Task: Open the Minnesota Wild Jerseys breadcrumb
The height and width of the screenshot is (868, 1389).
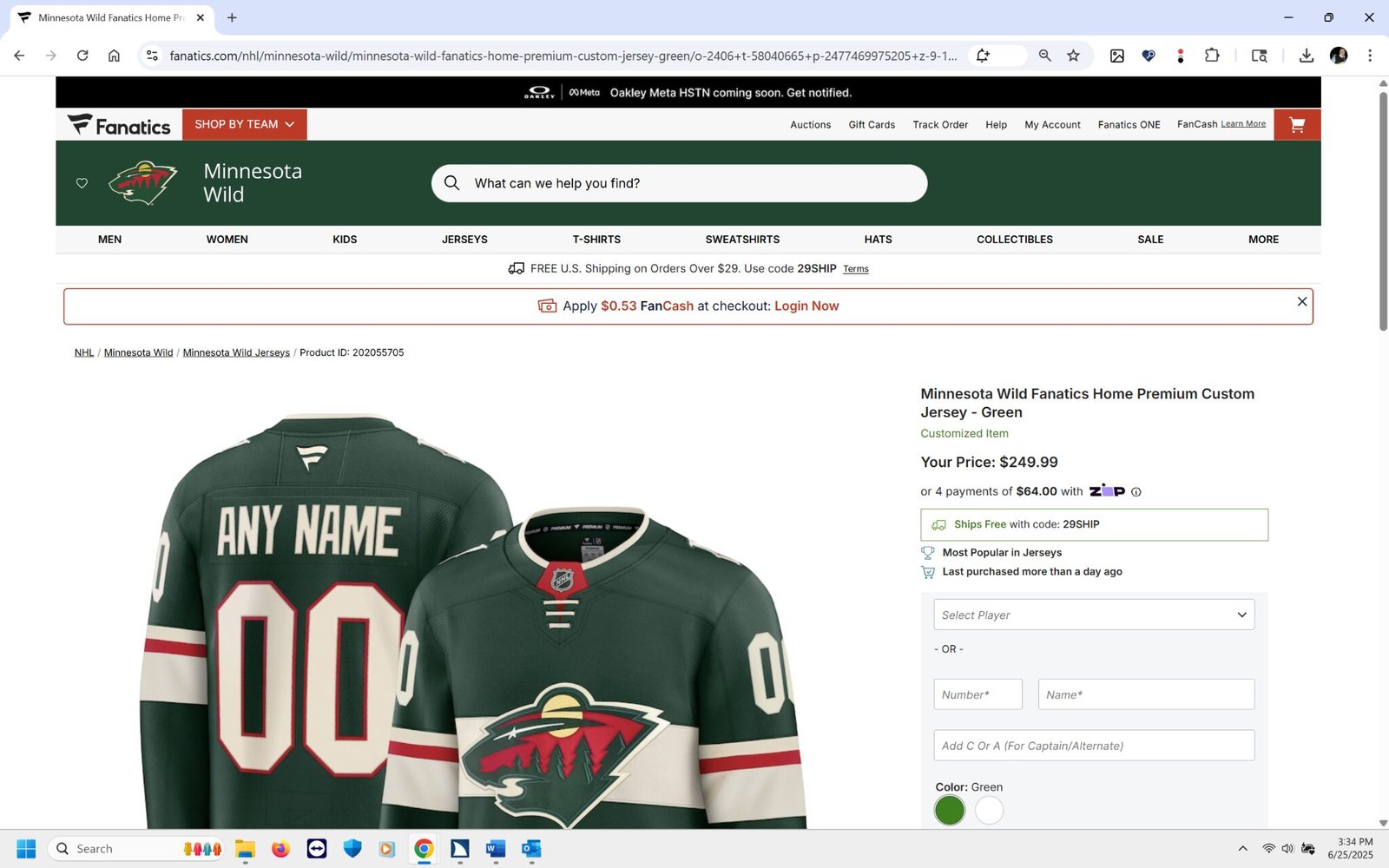Action: pos(236,352)
